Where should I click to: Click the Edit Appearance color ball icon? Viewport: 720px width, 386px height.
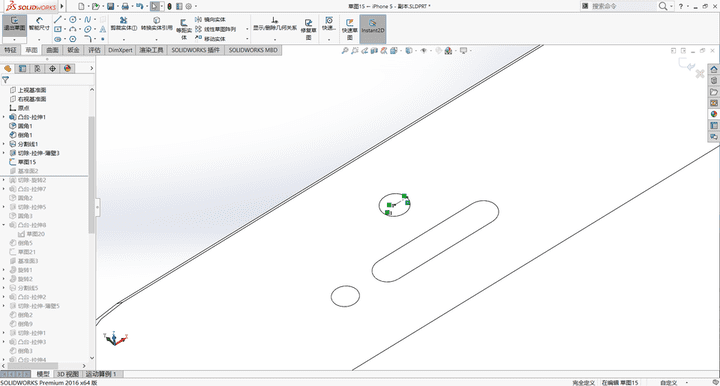(x=448, y=50)
